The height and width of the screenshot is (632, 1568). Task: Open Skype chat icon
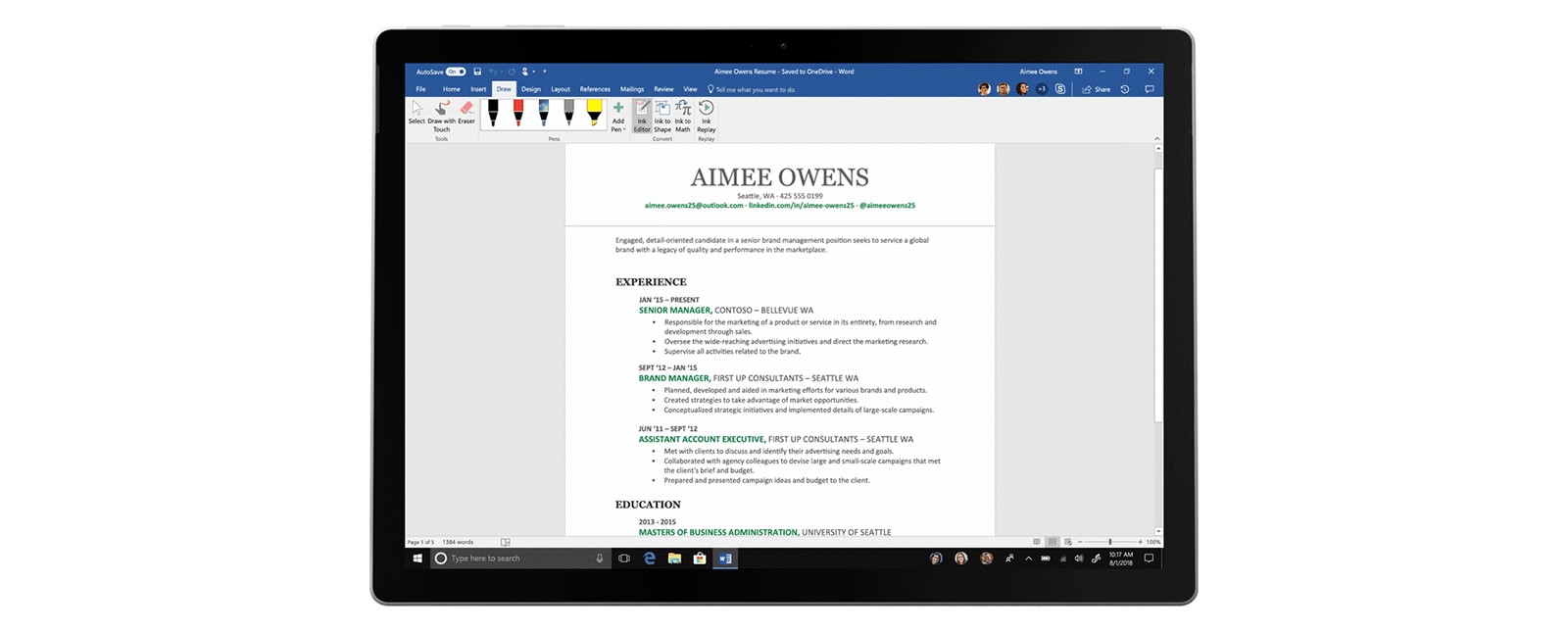tap(1060, 89)
